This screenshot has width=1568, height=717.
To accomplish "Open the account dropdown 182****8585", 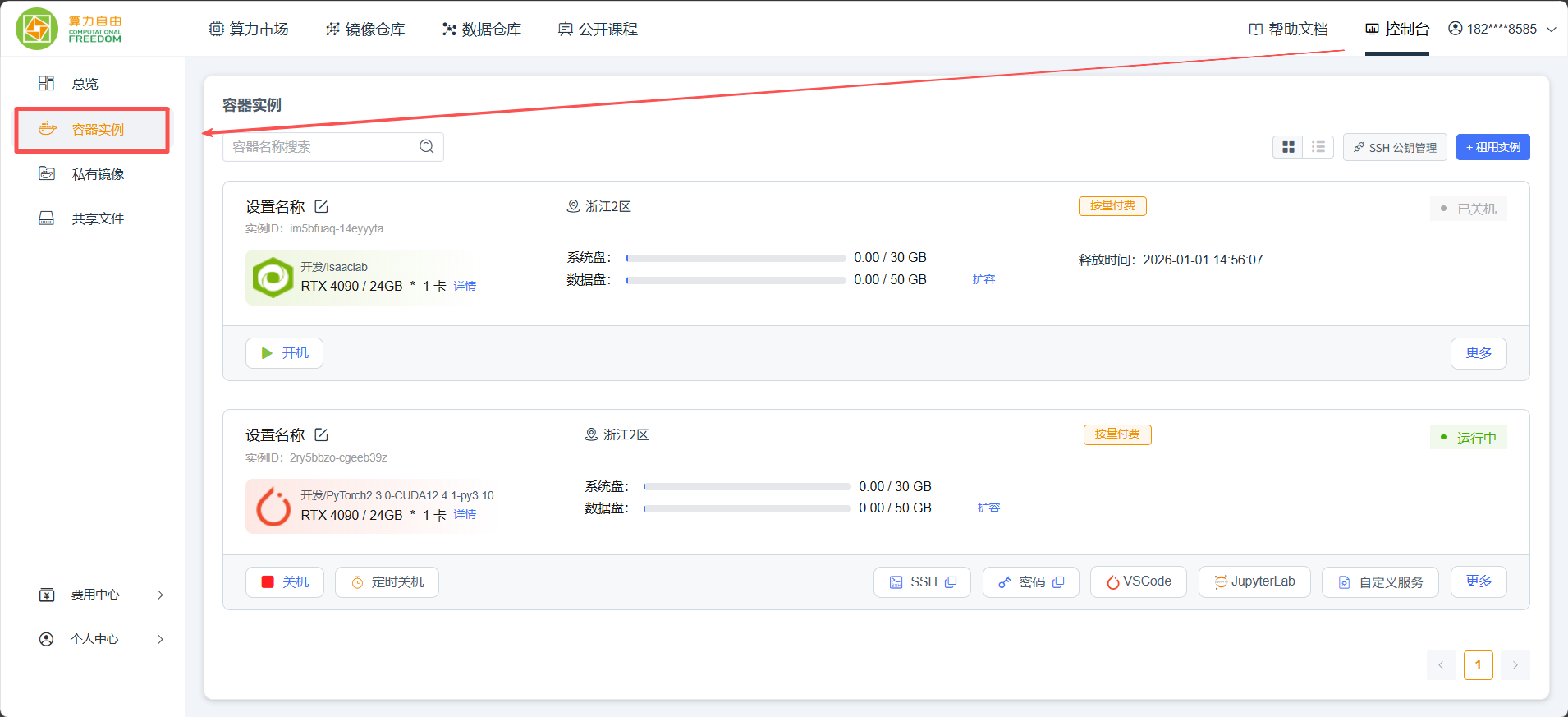I will (x=1502, y=29).
